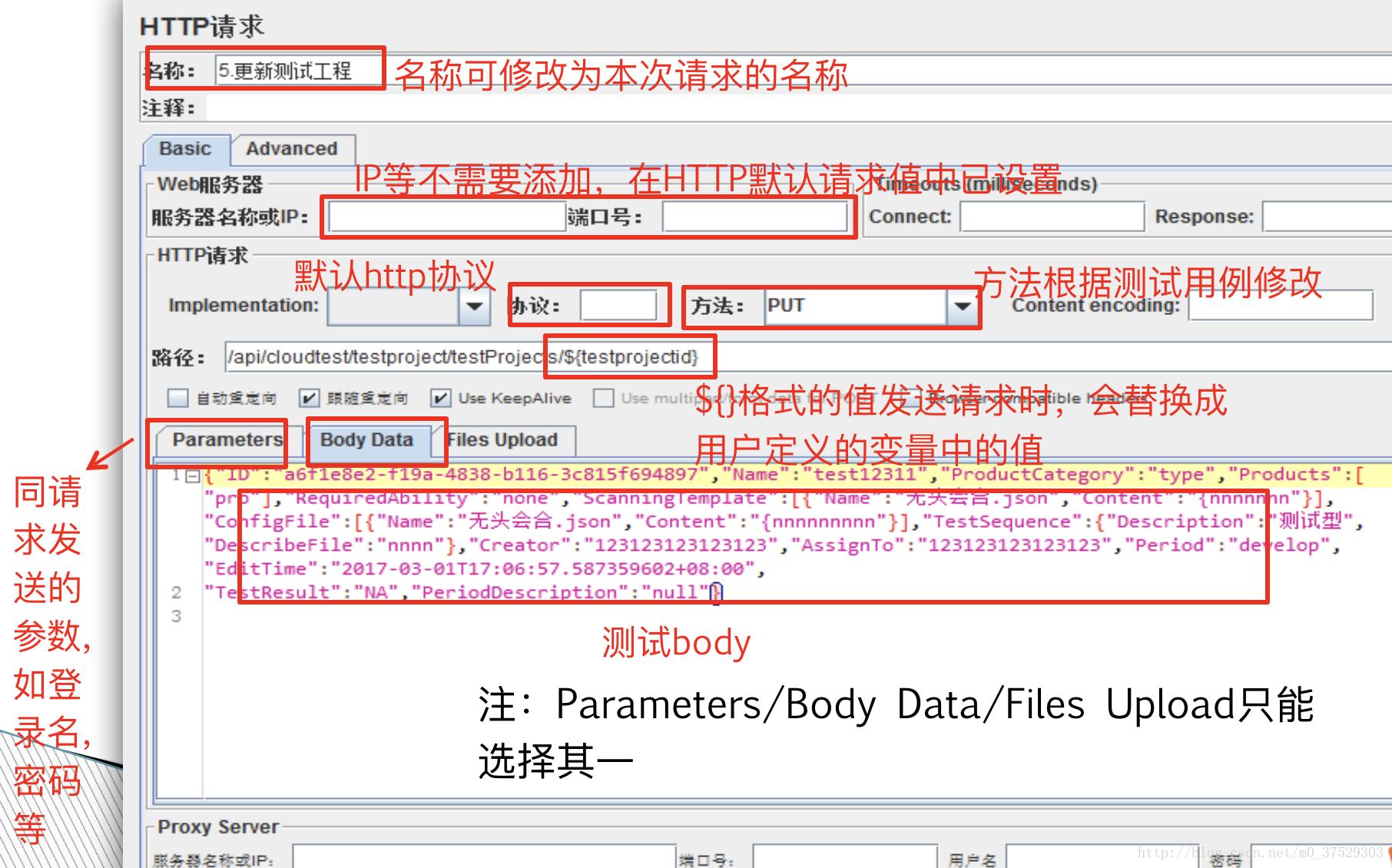Switch to the Basic tab
Image resolution: width=1392 pixels, height=868 pixels.
tap(184, 150)
